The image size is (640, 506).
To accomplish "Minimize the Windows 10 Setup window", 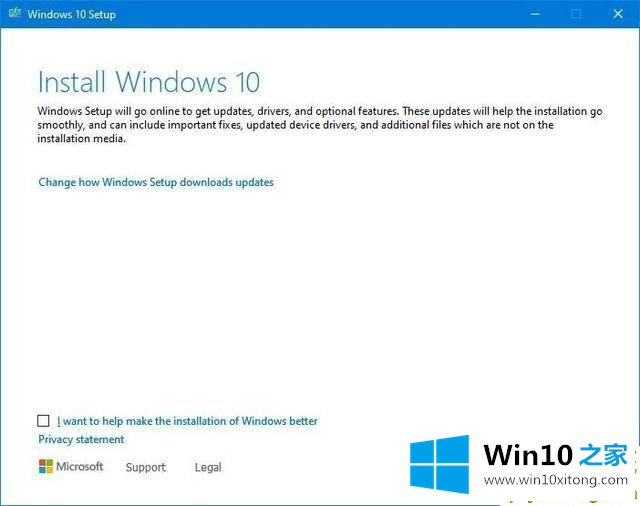I will pos(535,14).
